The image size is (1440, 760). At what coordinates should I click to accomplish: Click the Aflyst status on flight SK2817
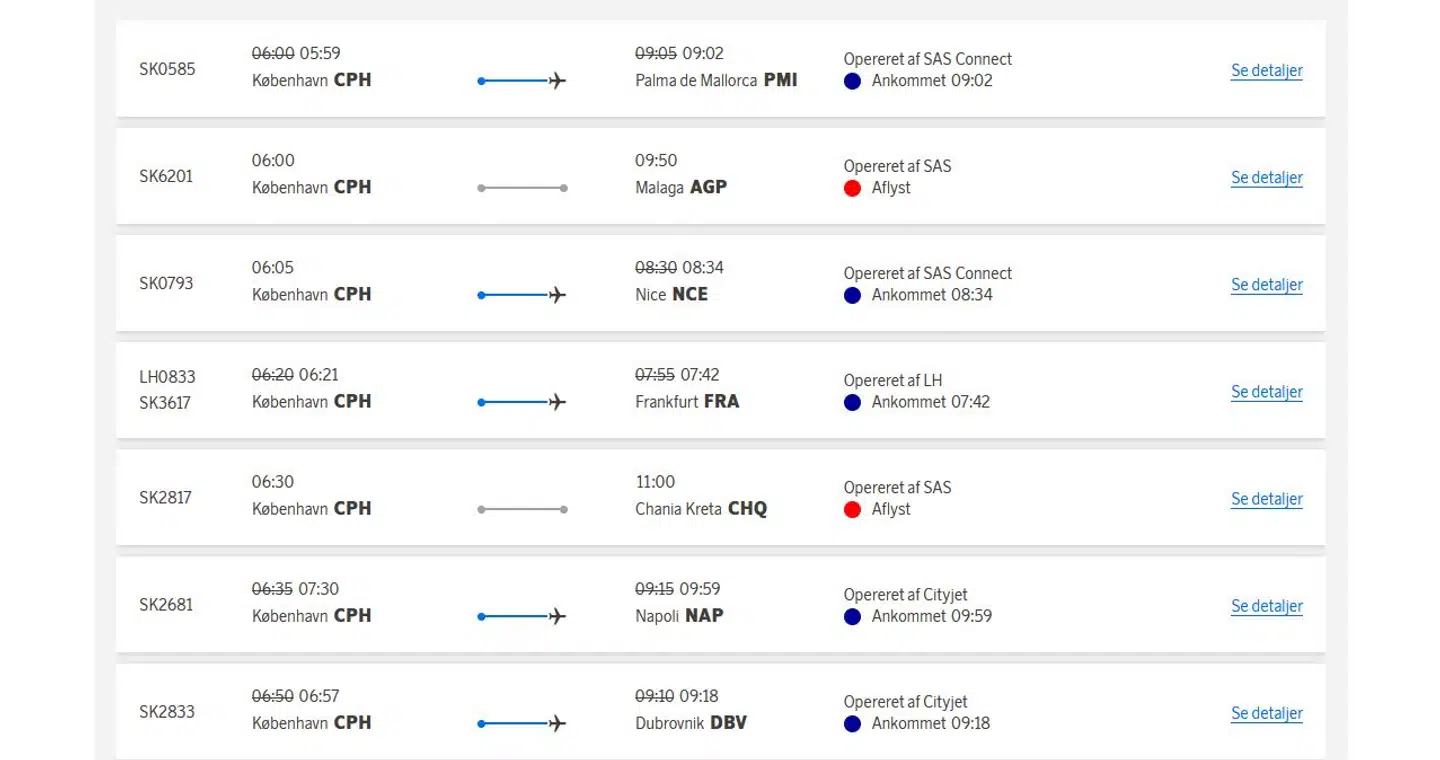coord(891,509)
